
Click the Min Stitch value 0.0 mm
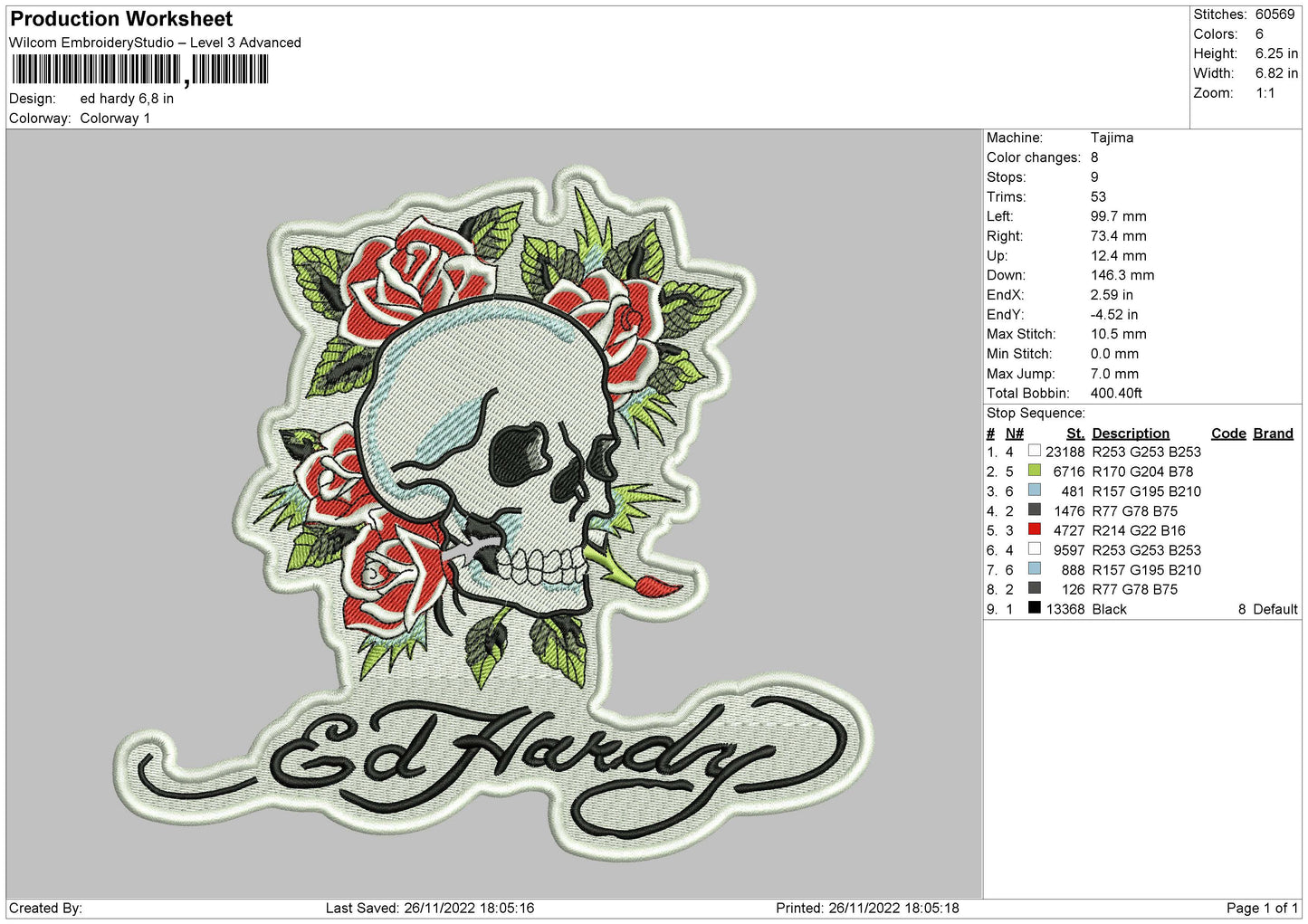[1114, 354]
